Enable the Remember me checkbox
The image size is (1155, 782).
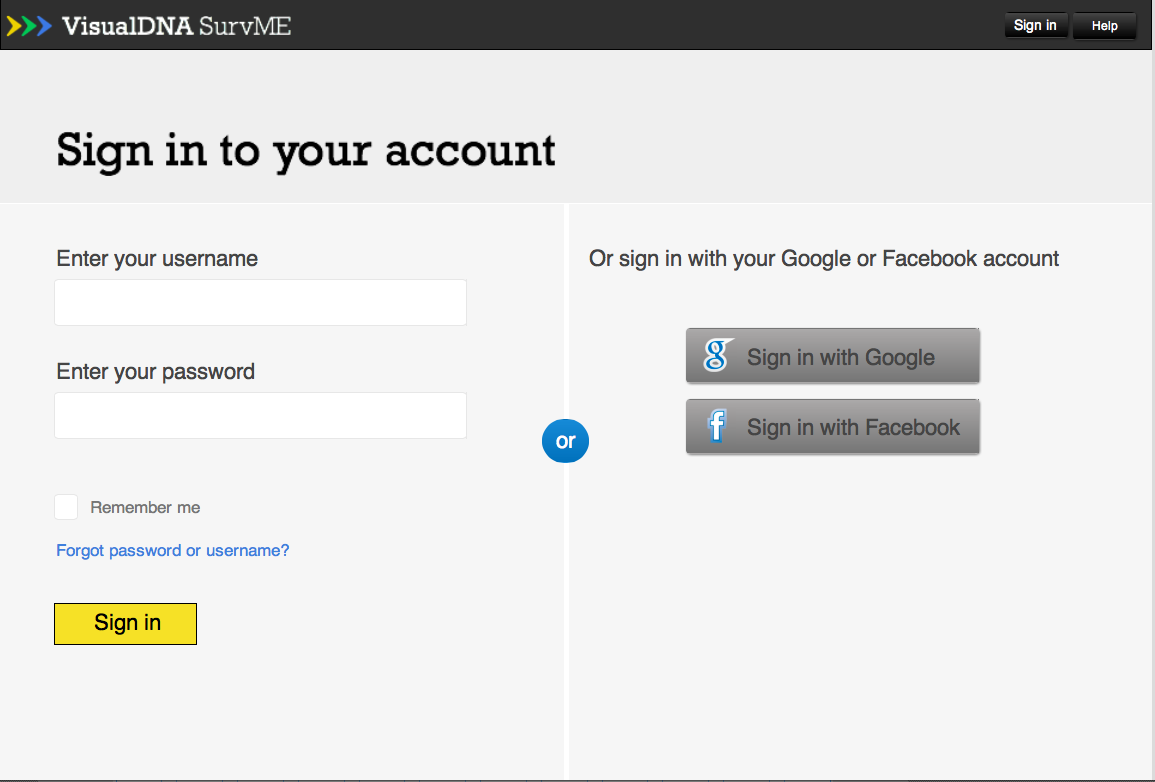[66, 507]
